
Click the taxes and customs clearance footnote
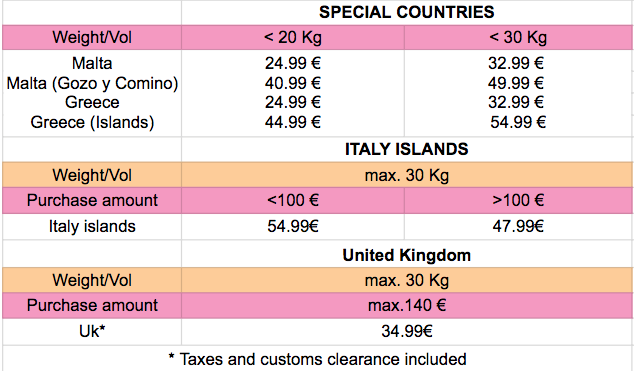(317, 359)
